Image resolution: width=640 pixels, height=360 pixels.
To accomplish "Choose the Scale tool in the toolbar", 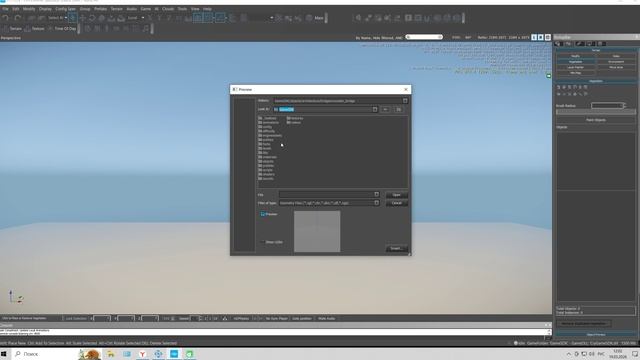I will point(102,18).
